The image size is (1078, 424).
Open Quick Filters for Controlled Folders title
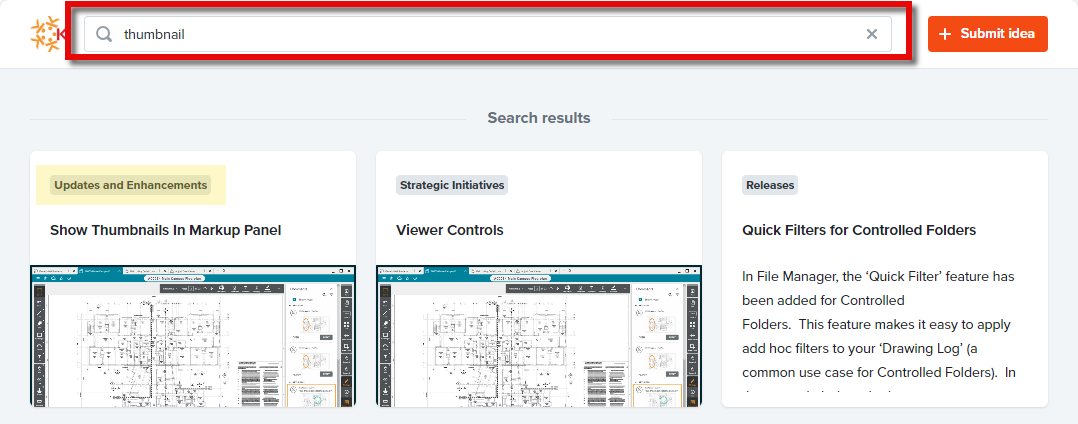click(x=858, y=230)
